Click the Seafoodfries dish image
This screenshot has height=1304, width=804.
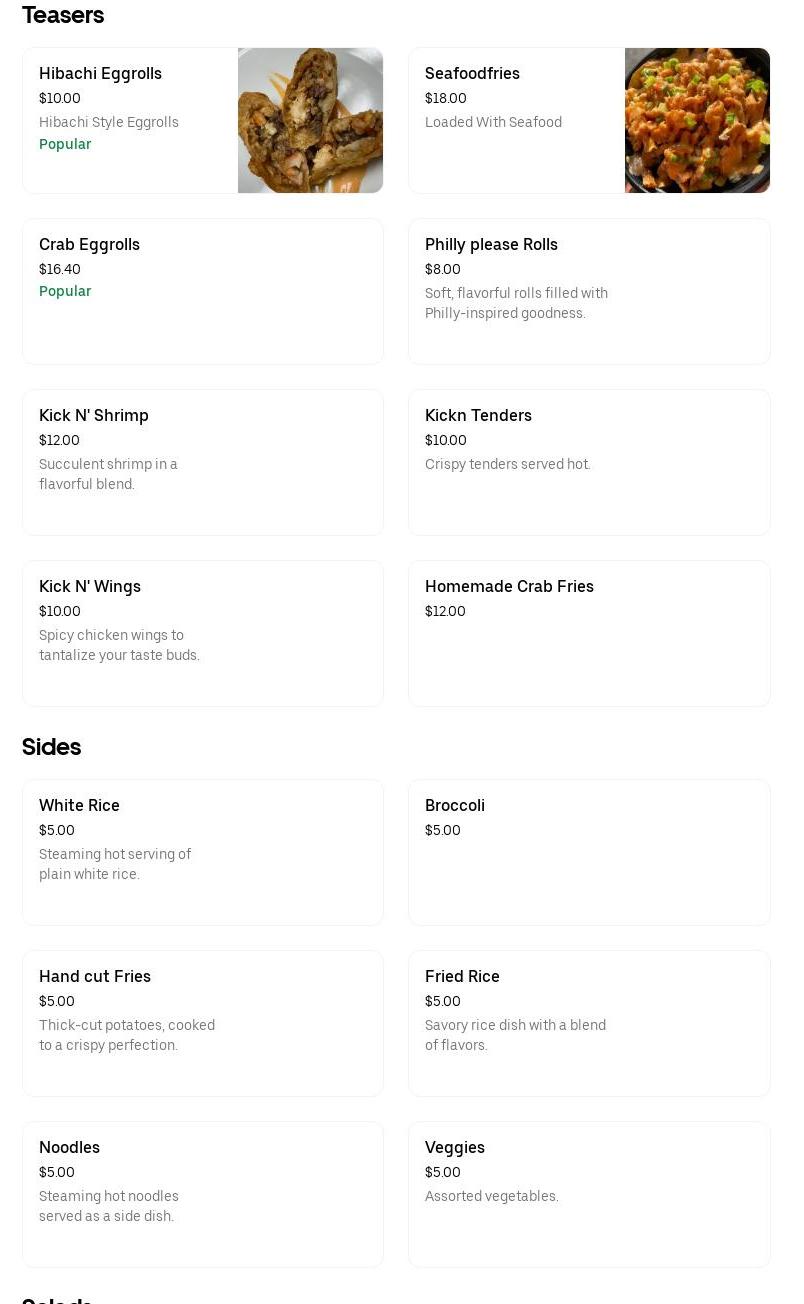pyautogui.click(x=697, y=120)
